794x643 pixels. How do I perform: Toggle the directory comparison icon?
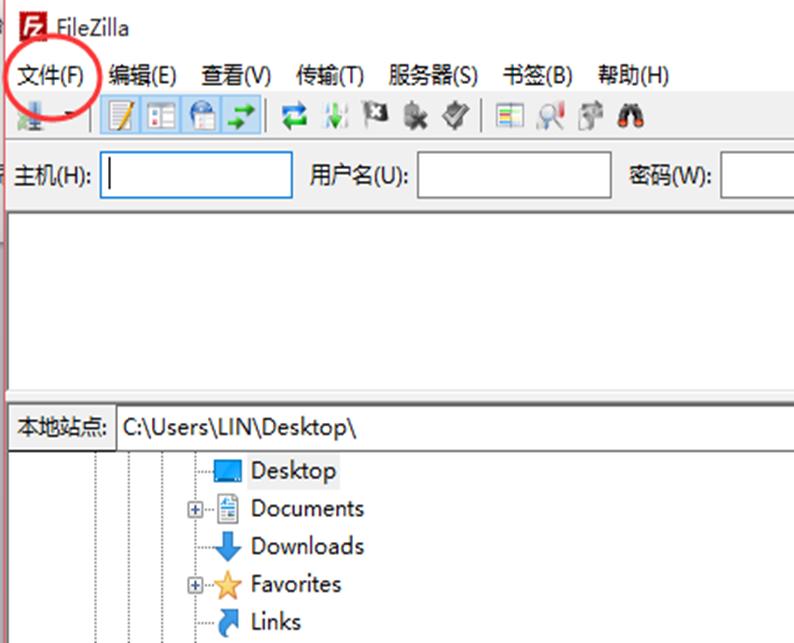(x=551, y=116)
